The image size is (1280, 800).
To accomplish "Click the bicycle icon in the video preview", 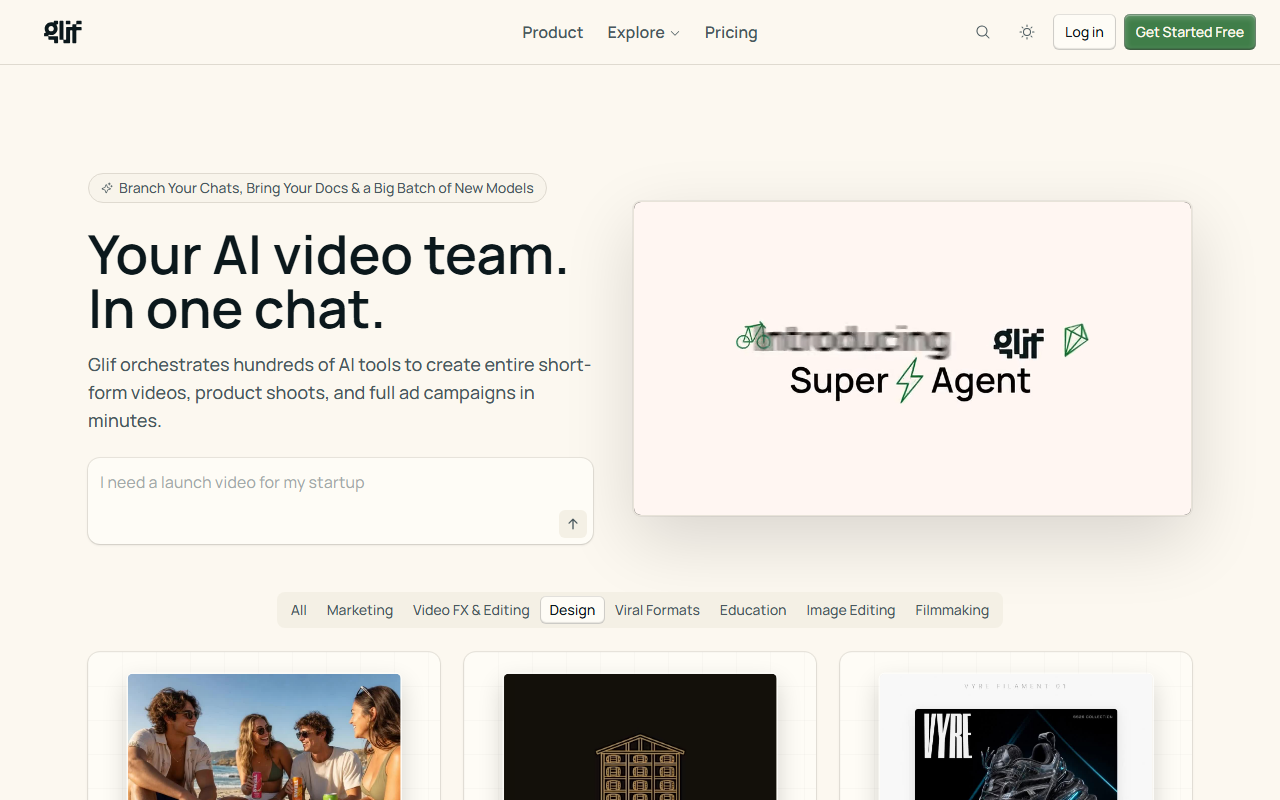I will pyautogui.click(x=752, y=336).
